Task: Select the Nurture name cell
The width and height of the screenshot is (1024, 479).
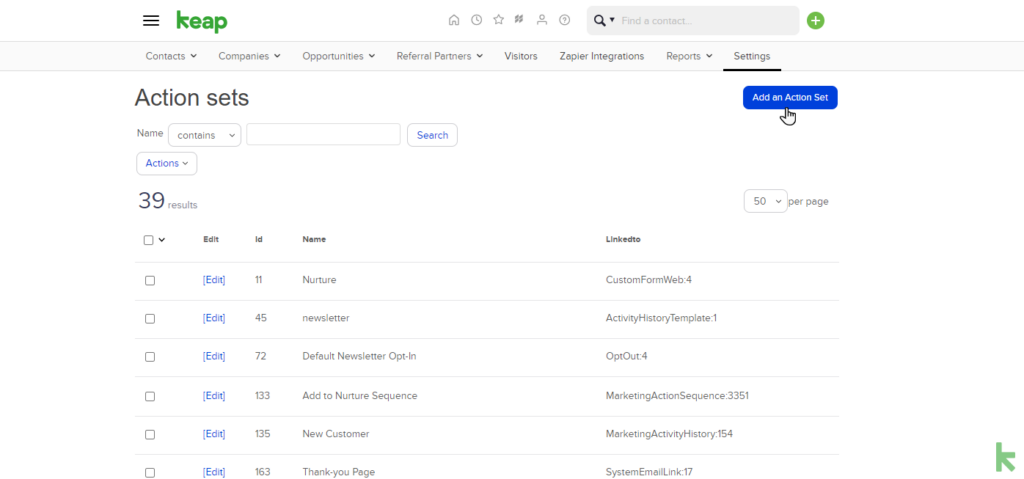Action: point(319,280)
